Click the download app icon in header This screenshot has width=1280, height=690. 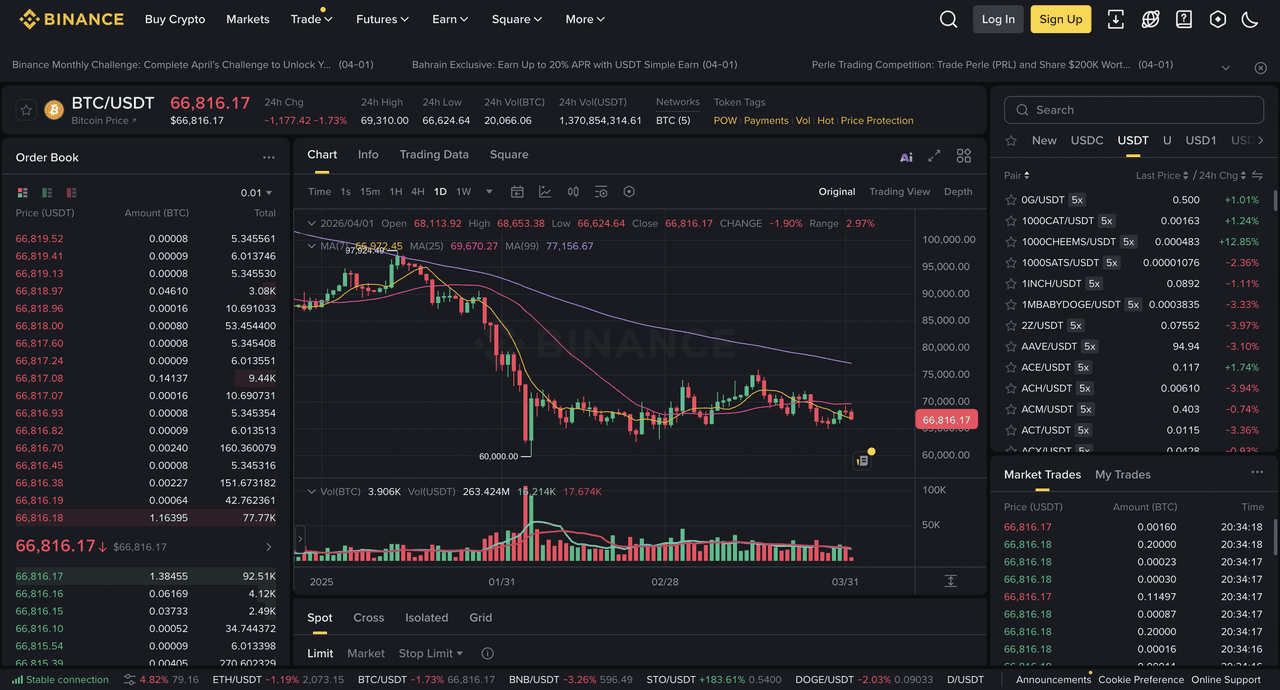[1116, 19]
